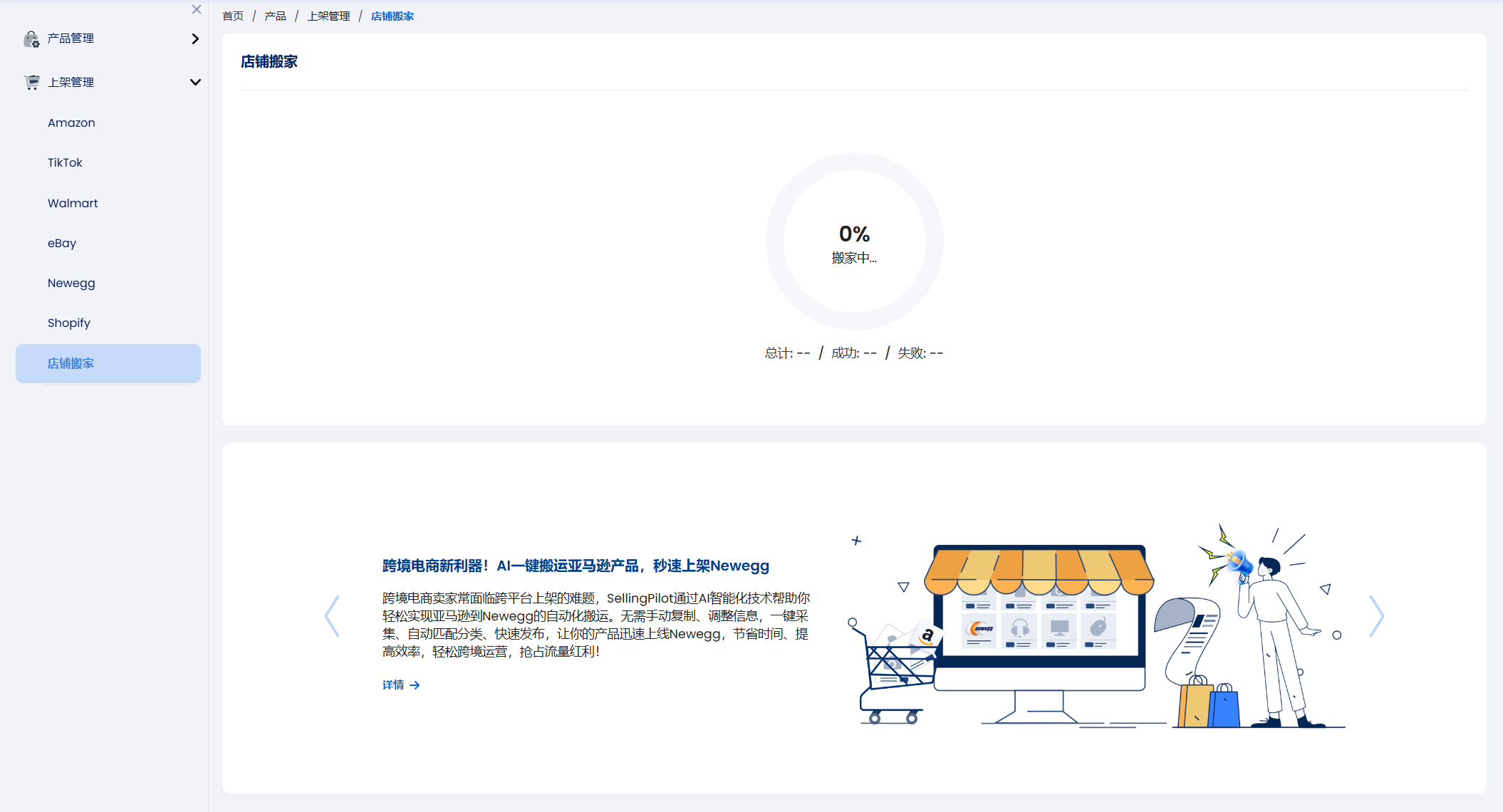Click the storefront illustration image
The height and width of the screenshot is (812, 1503).
1096,626
